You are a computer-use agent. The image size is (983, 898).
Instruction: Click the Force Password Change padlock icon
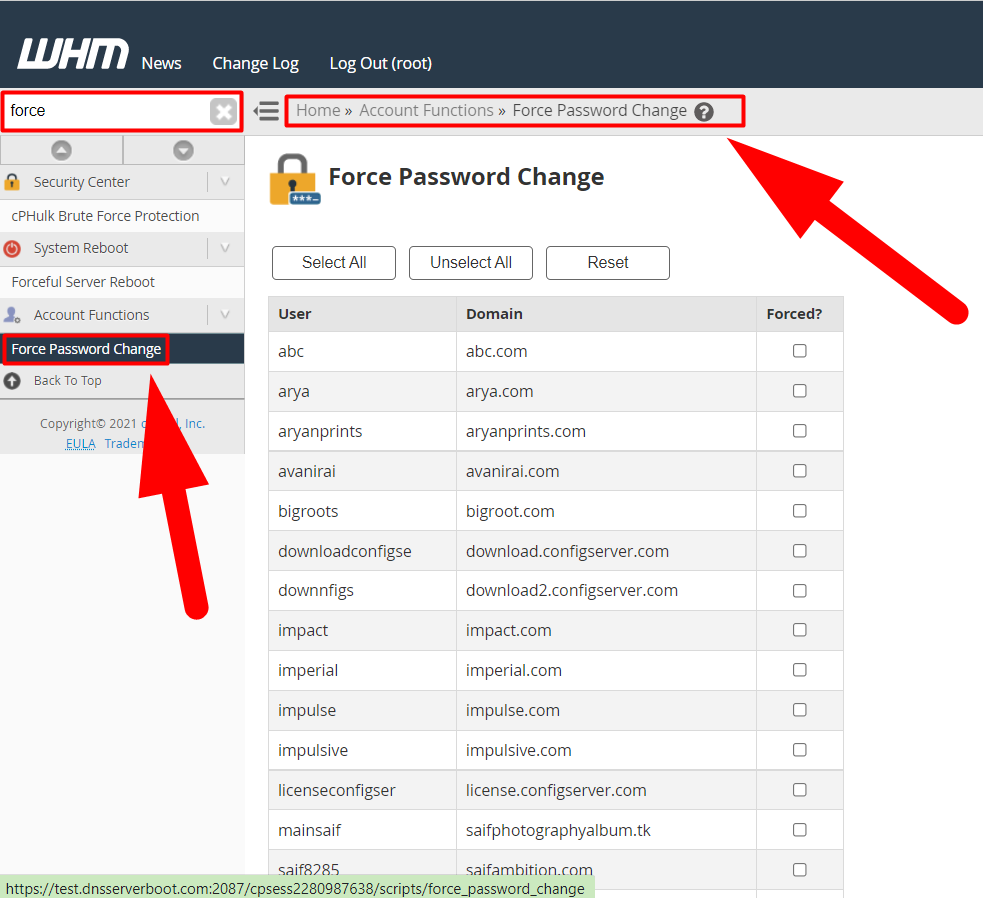pos(294,179)
